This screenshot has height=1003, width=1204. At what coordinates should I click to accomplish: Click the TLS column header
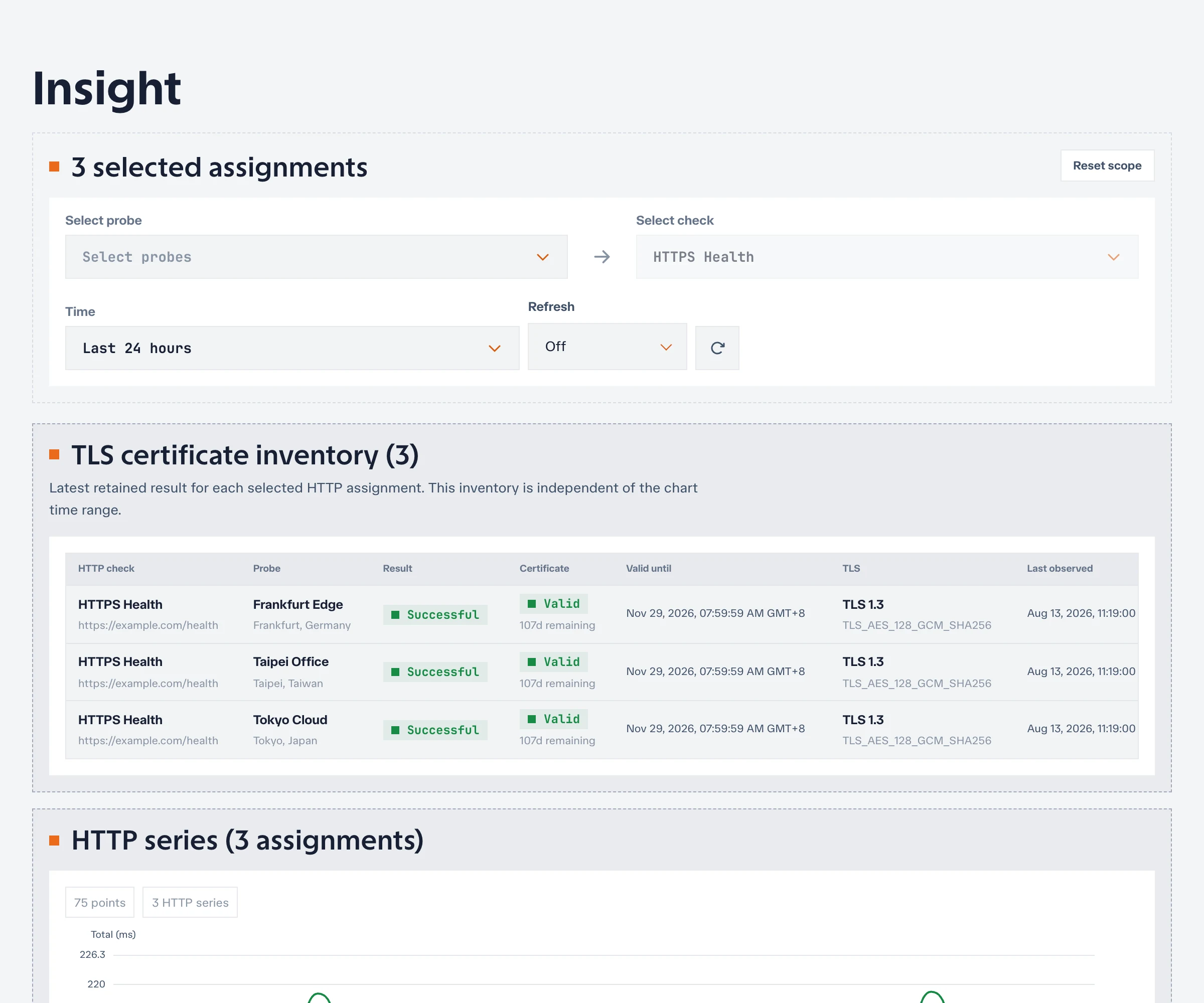(851, 569)
